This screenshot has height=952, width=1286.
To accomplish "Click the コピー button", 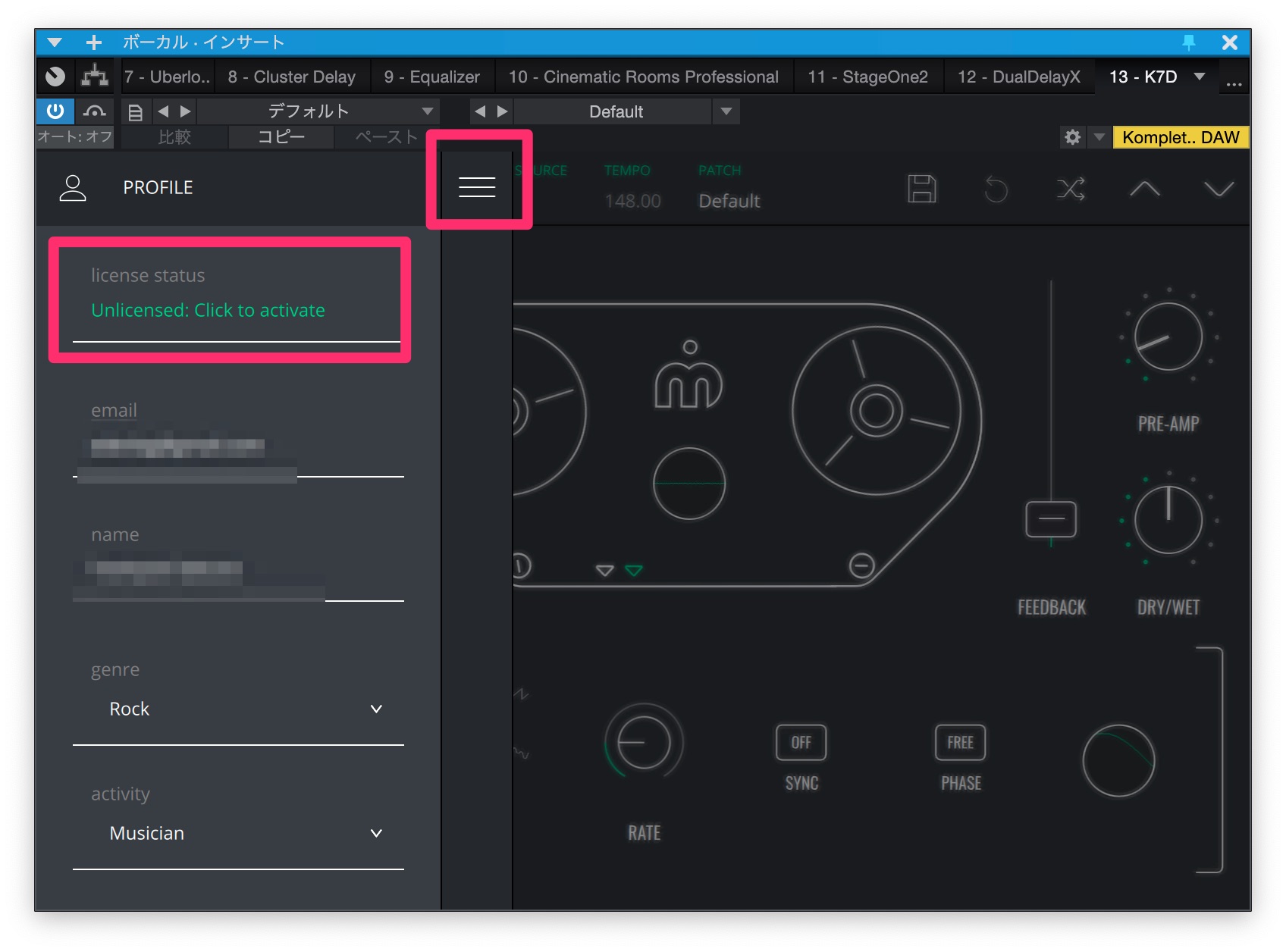I will 281,137.
